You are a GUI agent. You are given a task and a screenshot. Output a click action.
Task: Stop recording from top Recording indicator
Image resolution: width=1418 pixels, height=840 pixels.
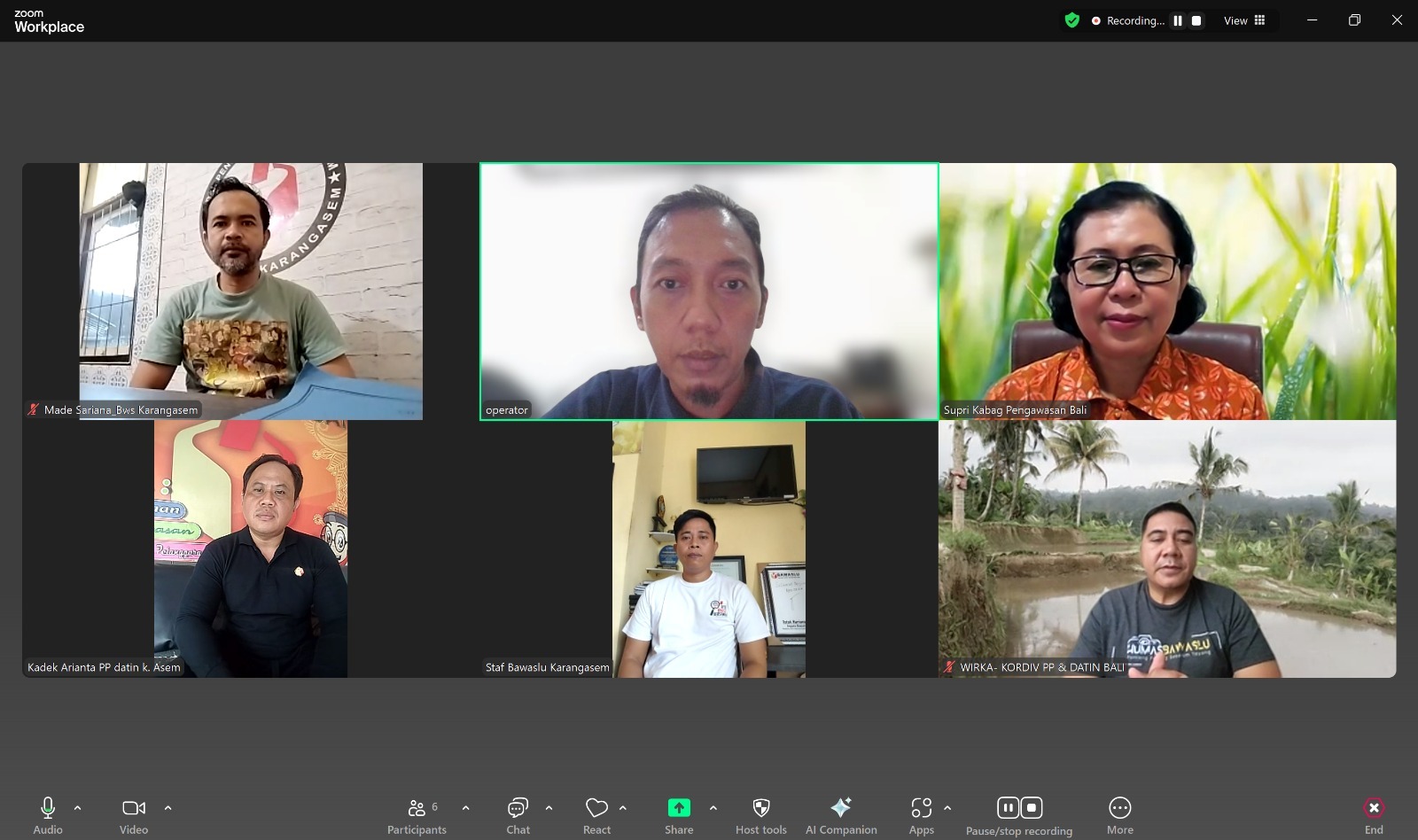tap(1196, 20)
